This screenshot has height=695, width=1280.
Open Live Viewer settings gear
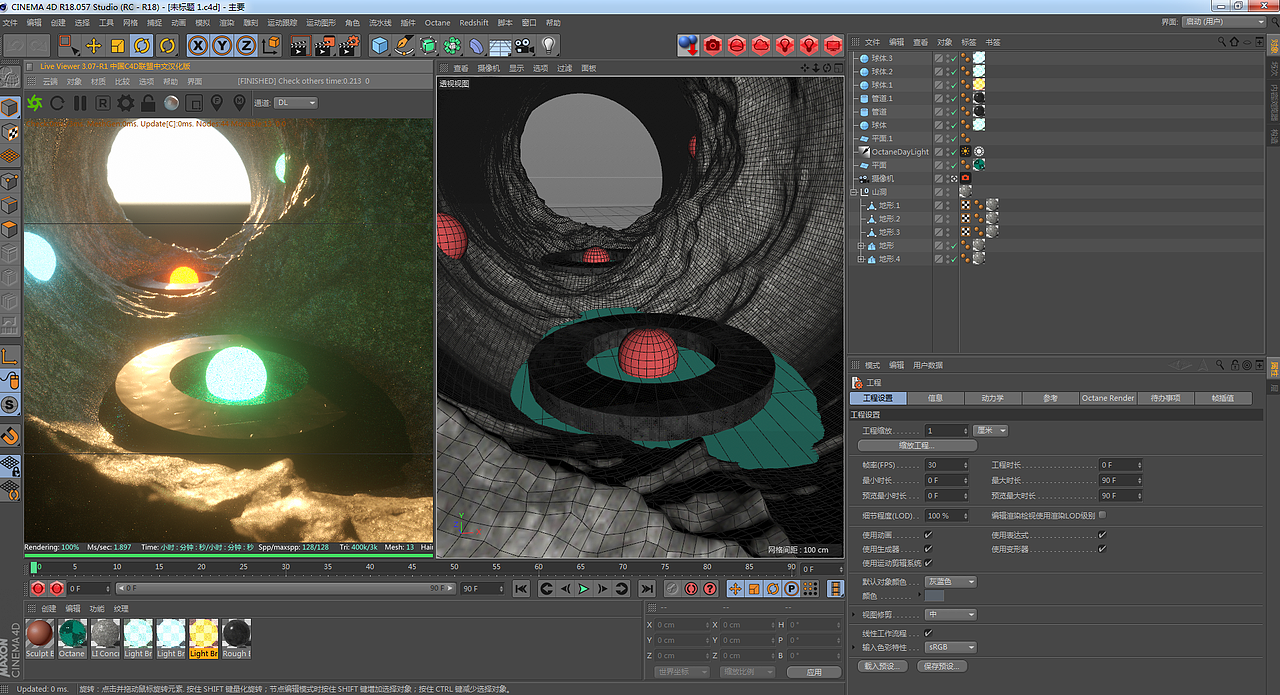(125, 103)
